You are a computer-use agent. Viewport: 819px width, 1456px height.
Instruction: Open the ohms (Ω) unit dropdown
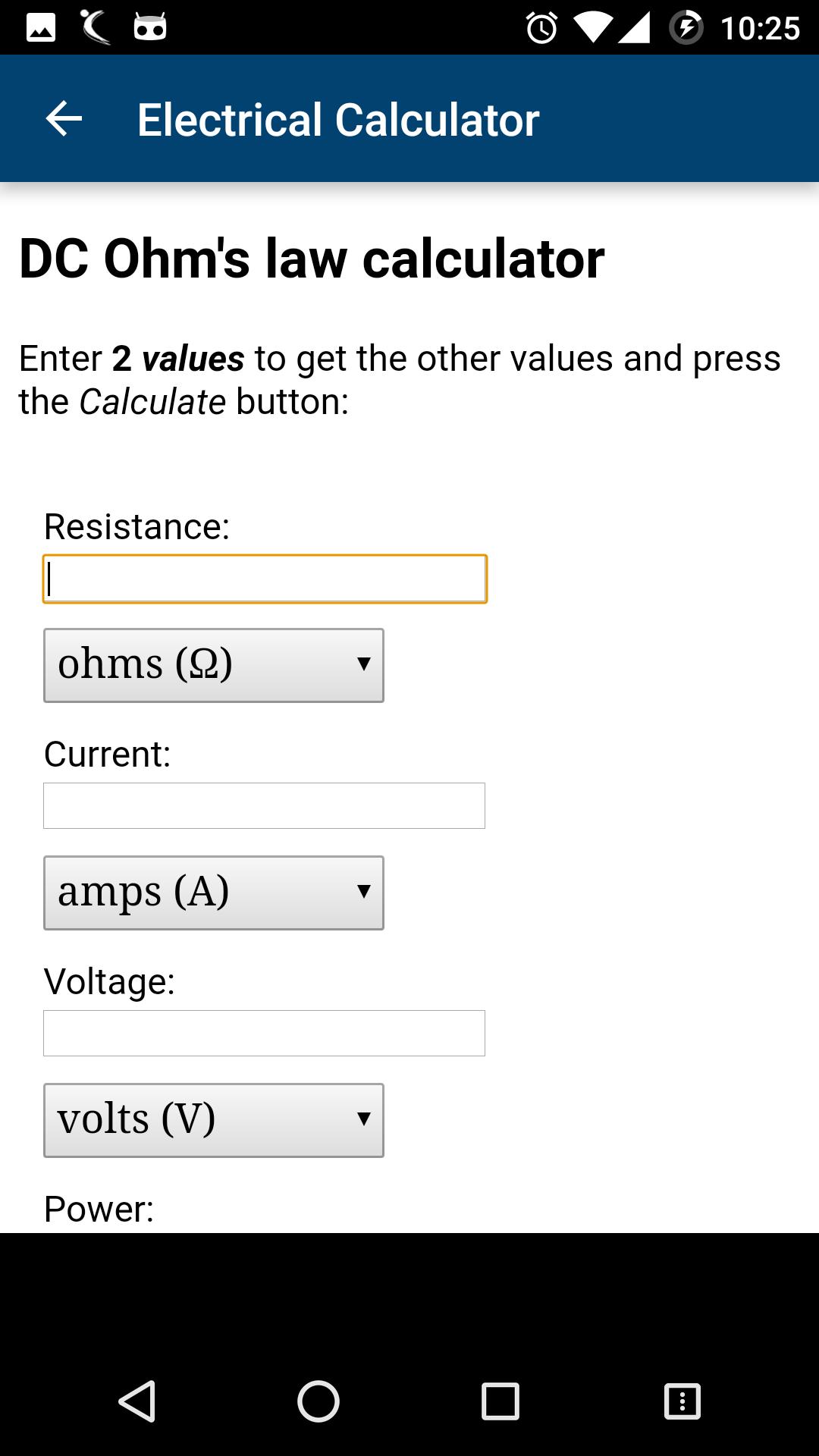point(214,665)
